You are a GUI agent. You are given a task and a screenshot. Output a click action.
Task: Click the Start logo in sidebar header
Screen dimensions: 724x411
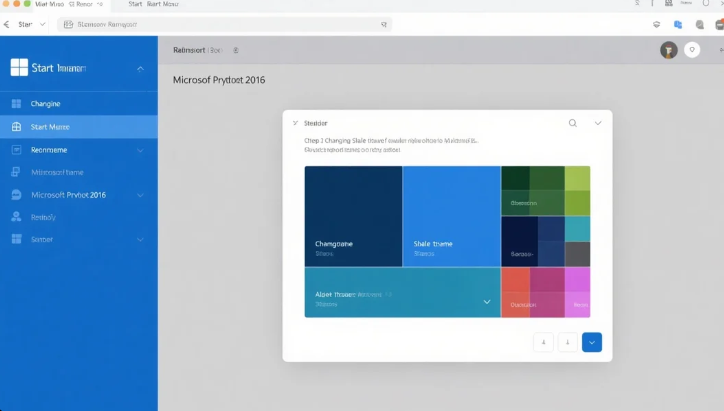pos(19,67)
